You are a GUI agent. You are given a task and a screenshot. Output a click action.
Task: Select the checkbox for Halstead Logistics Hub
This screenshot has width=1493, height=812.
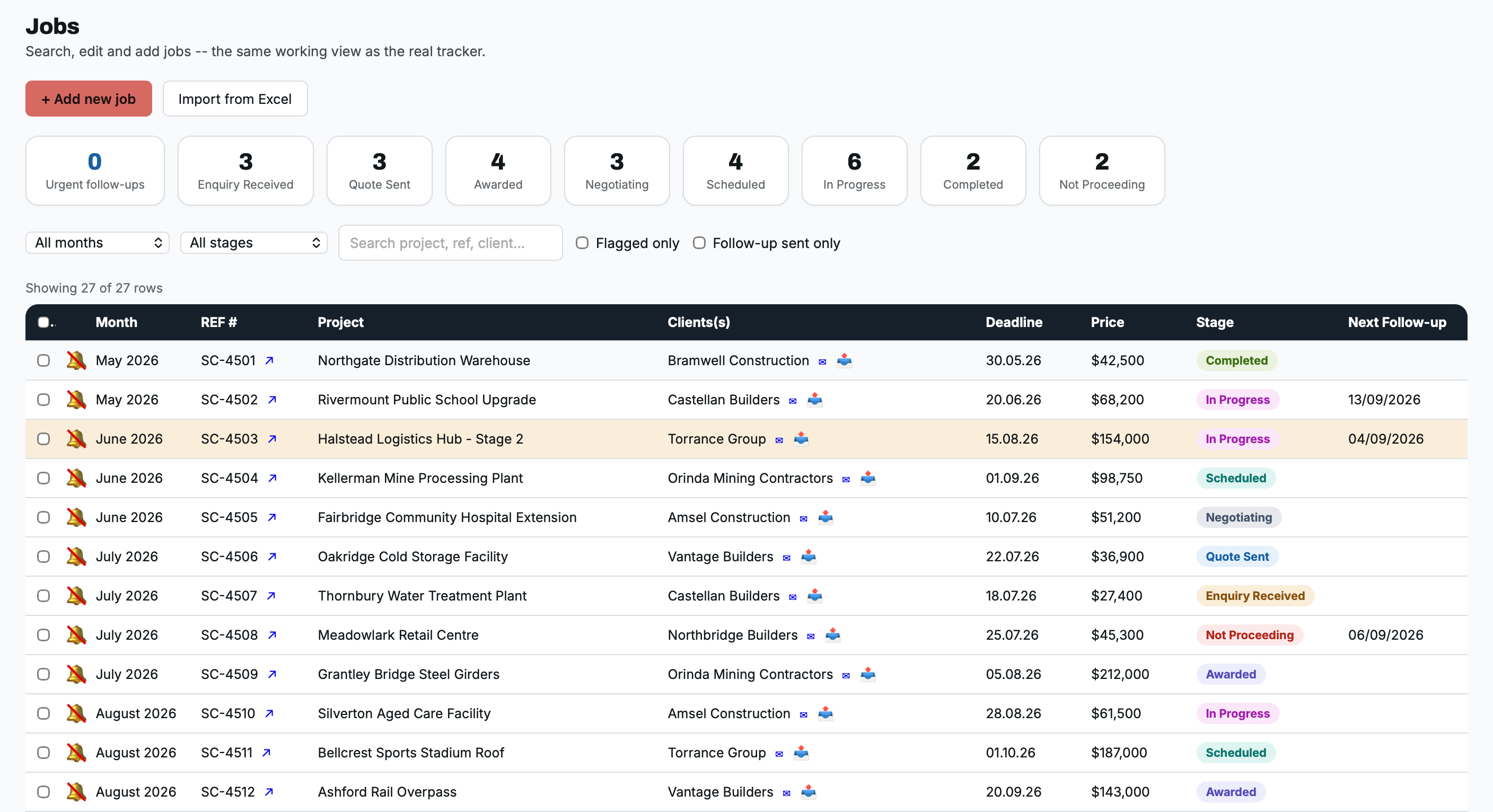(x=43, y=439)
